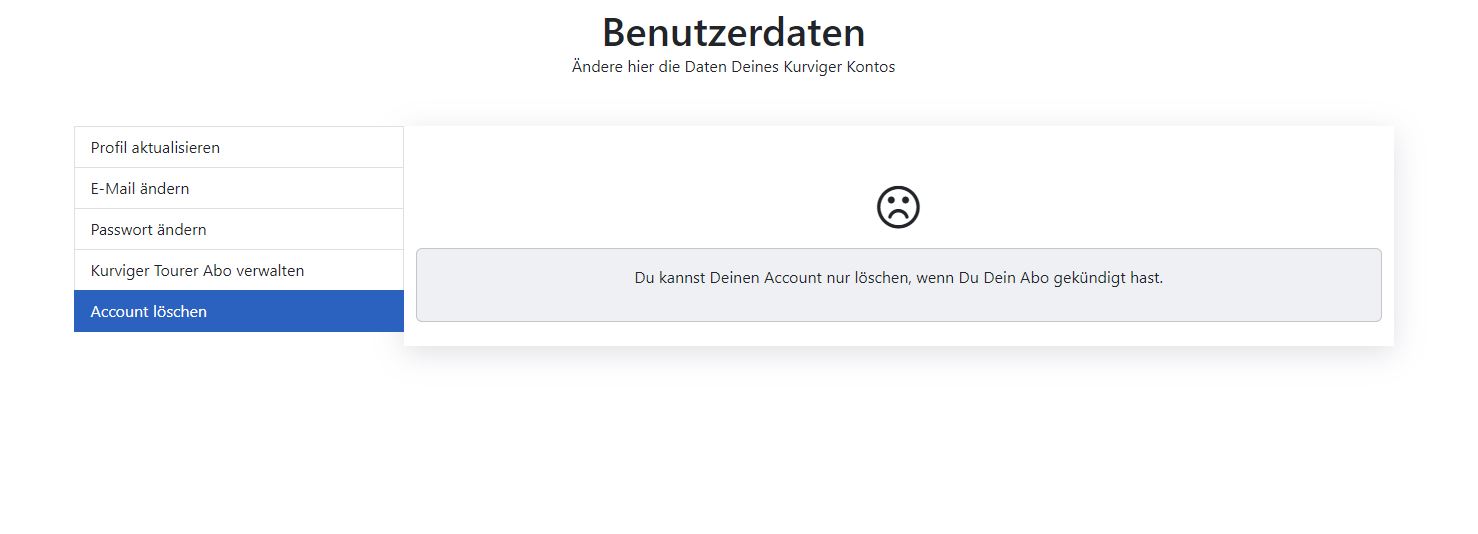Viewport: 1478px width, 534px height.
Task: Click the frowning emoticon above the message
Action: (897, 207)
